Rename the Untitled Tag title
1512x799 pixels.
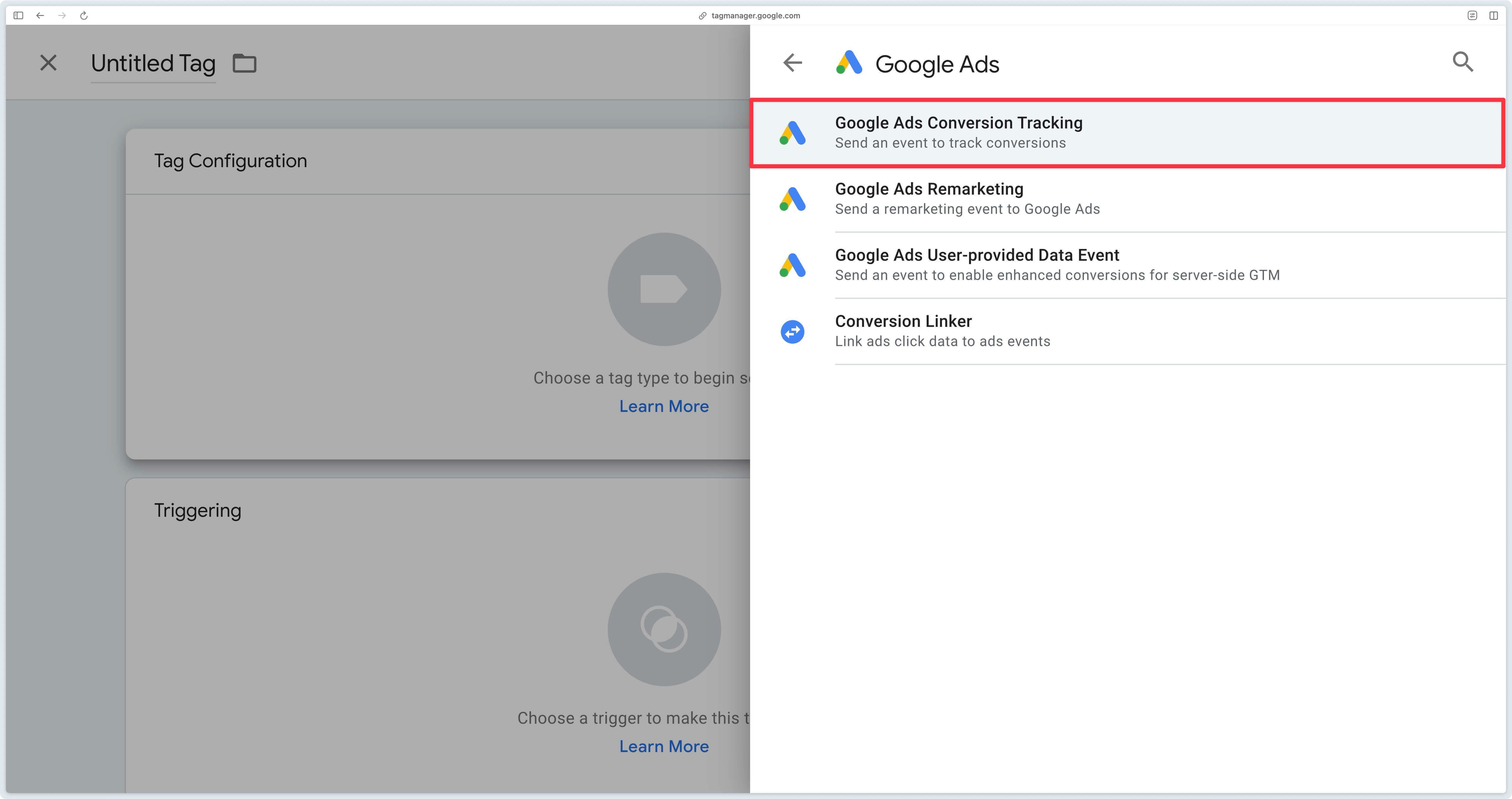[153, 63]
